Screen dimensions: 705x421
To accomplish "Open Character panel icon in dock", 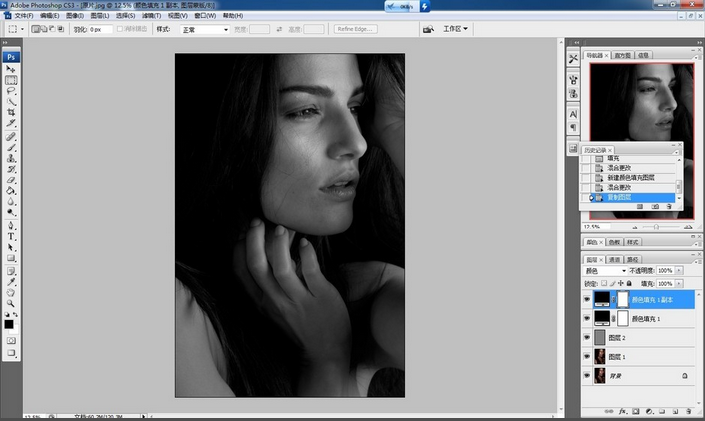I will [x=573, y=114].
